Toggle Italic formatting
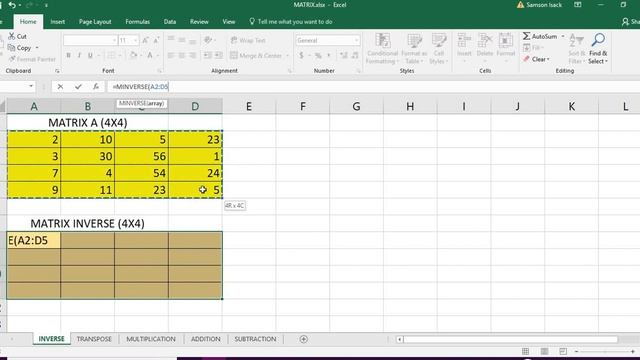The height and width of the screenshot is (360, 640). (79, 56)
